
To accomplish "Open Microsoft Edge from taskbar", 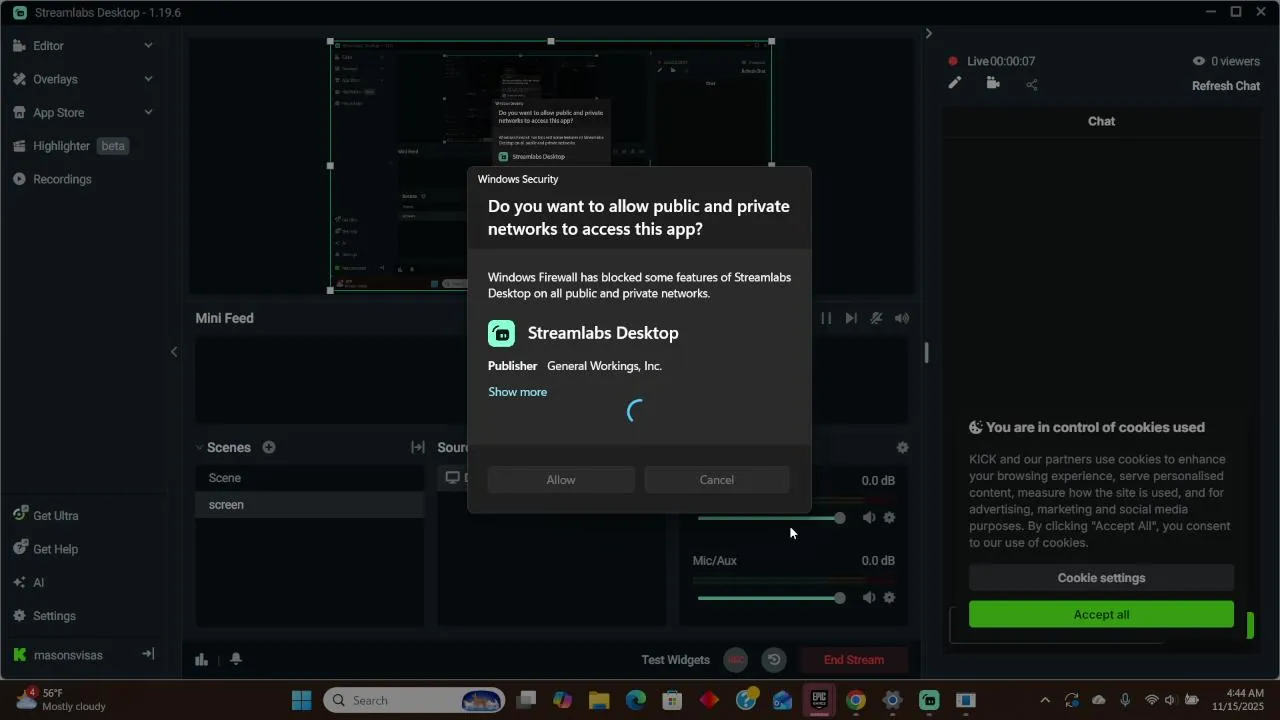I will (x=636, y=700).
